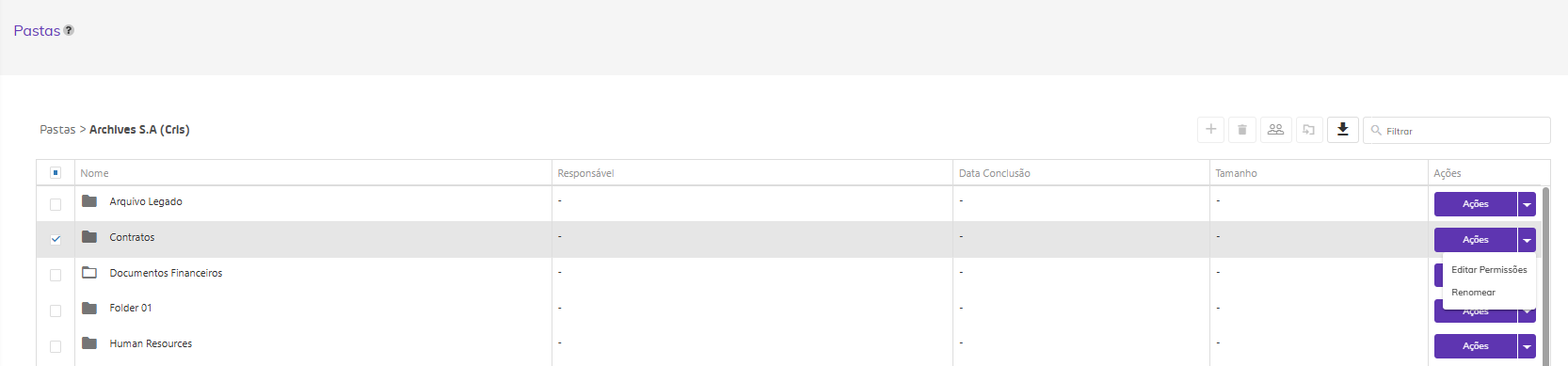Collapse the Ações dropdown arrow for Contratos
Image resolution: width=1568 pixels, height=366 pixels.
[1527, 240]
